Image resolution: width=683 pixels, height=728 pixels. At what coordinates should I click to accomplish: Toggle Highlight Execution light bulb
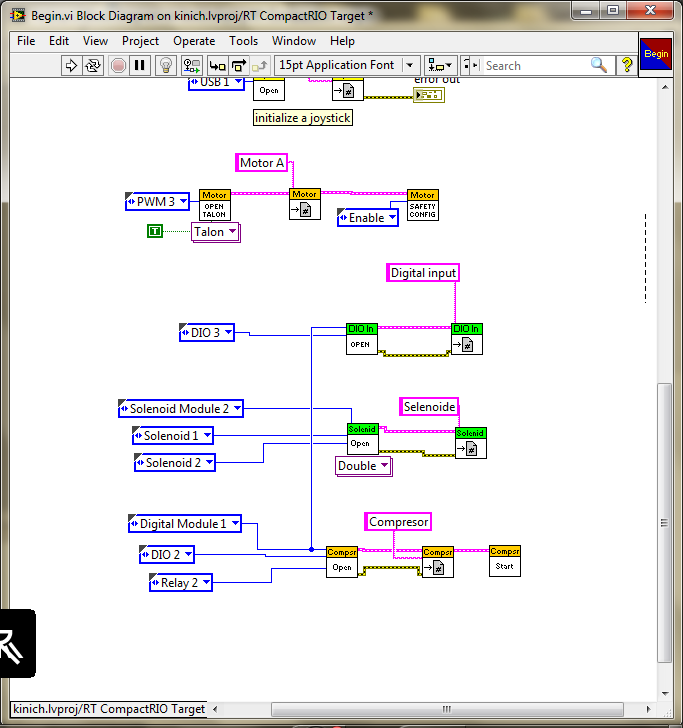pyautogui.click(x=167, y=65)
